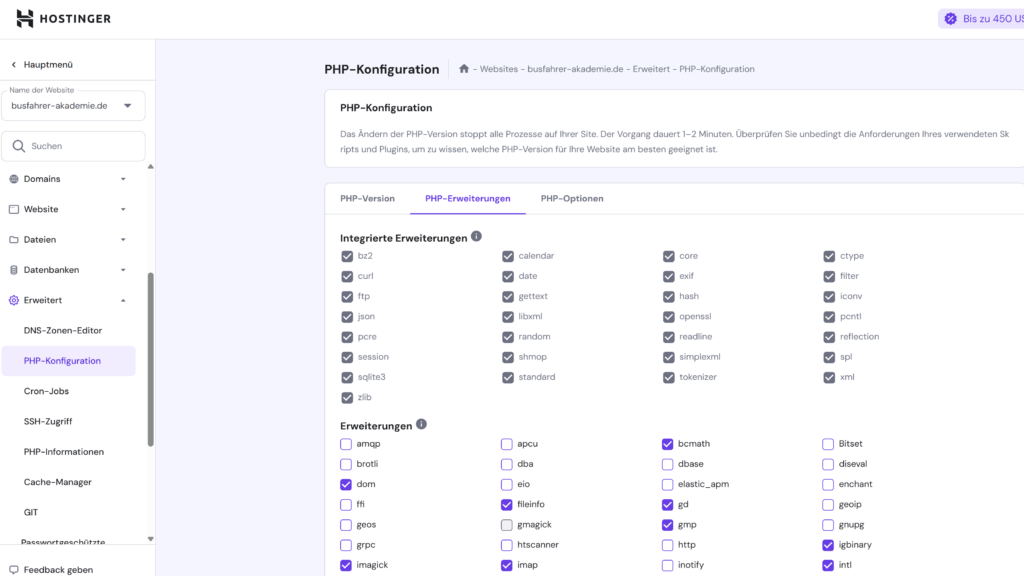Click the discount badge icon top right
Screen dimensions: 1024x576
click(x=951, y=19)
